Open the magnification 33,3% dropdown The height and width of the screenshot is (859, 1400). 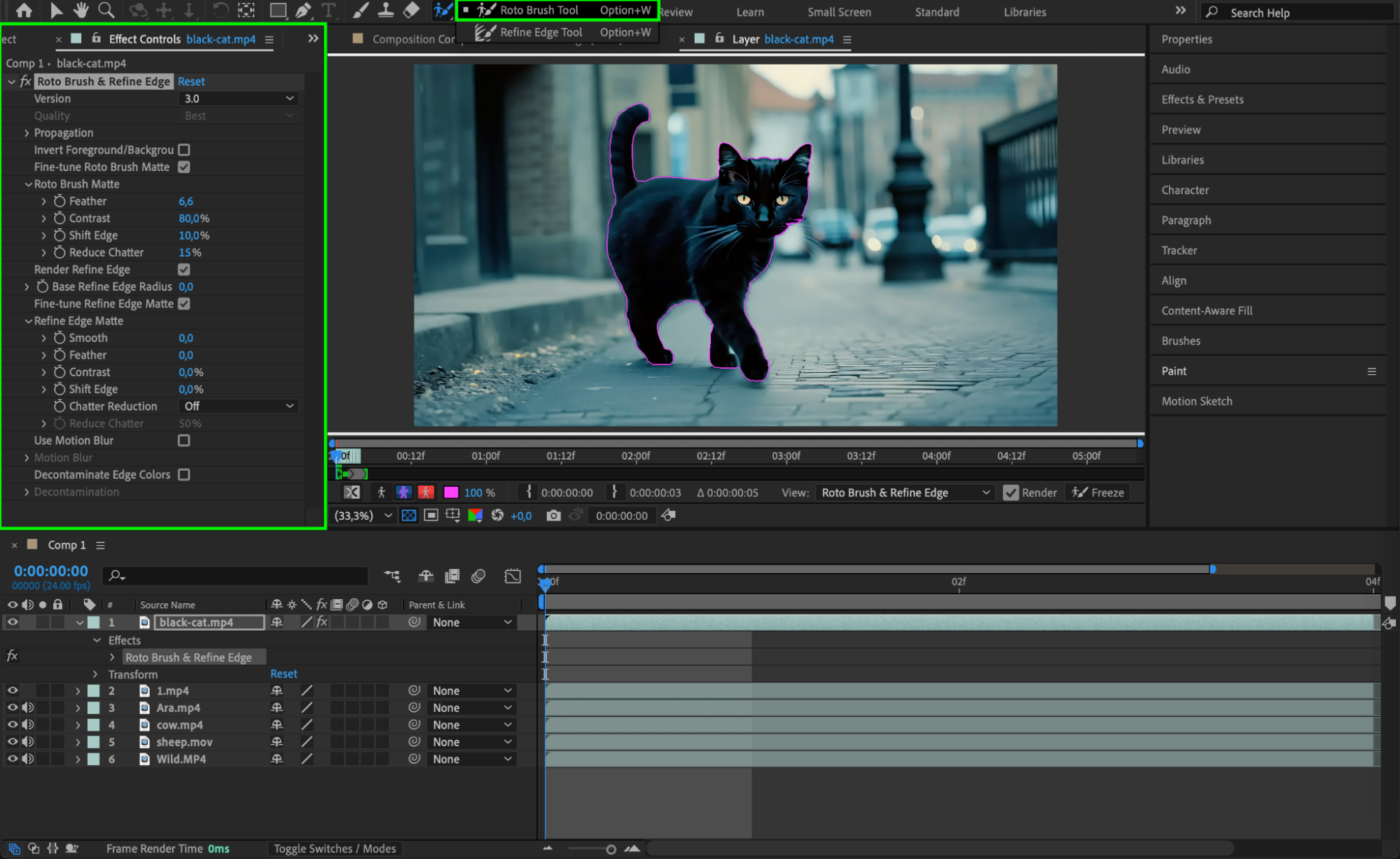tap(363, 516)
